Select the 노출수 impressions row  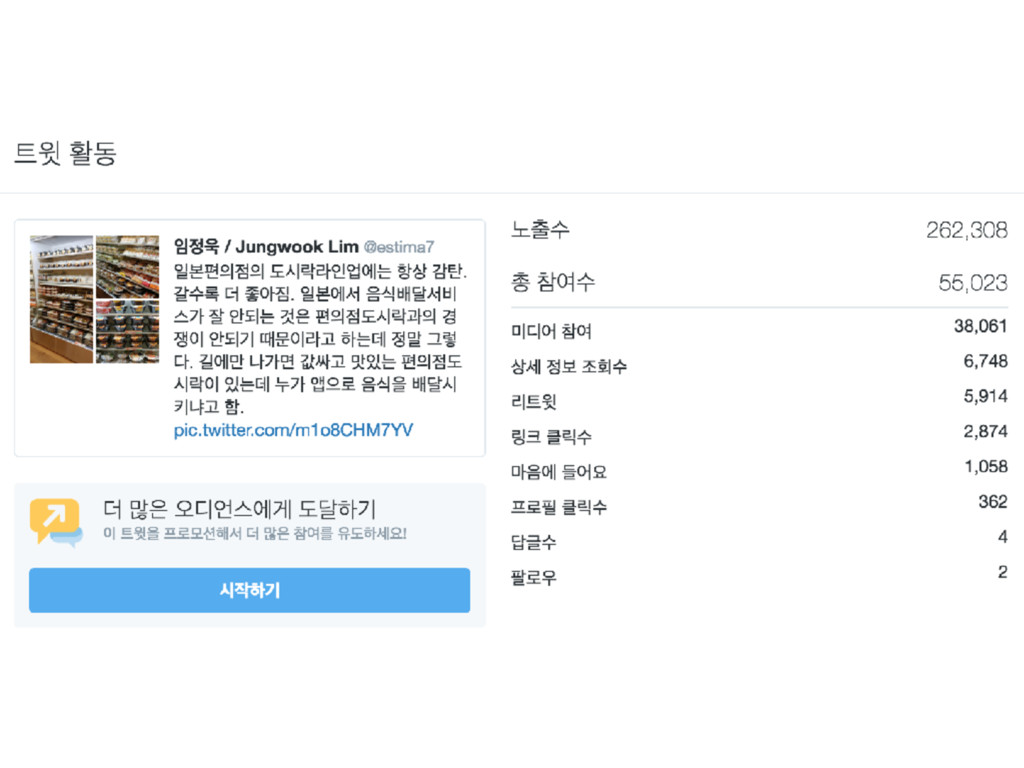click(x=759, y=230)
